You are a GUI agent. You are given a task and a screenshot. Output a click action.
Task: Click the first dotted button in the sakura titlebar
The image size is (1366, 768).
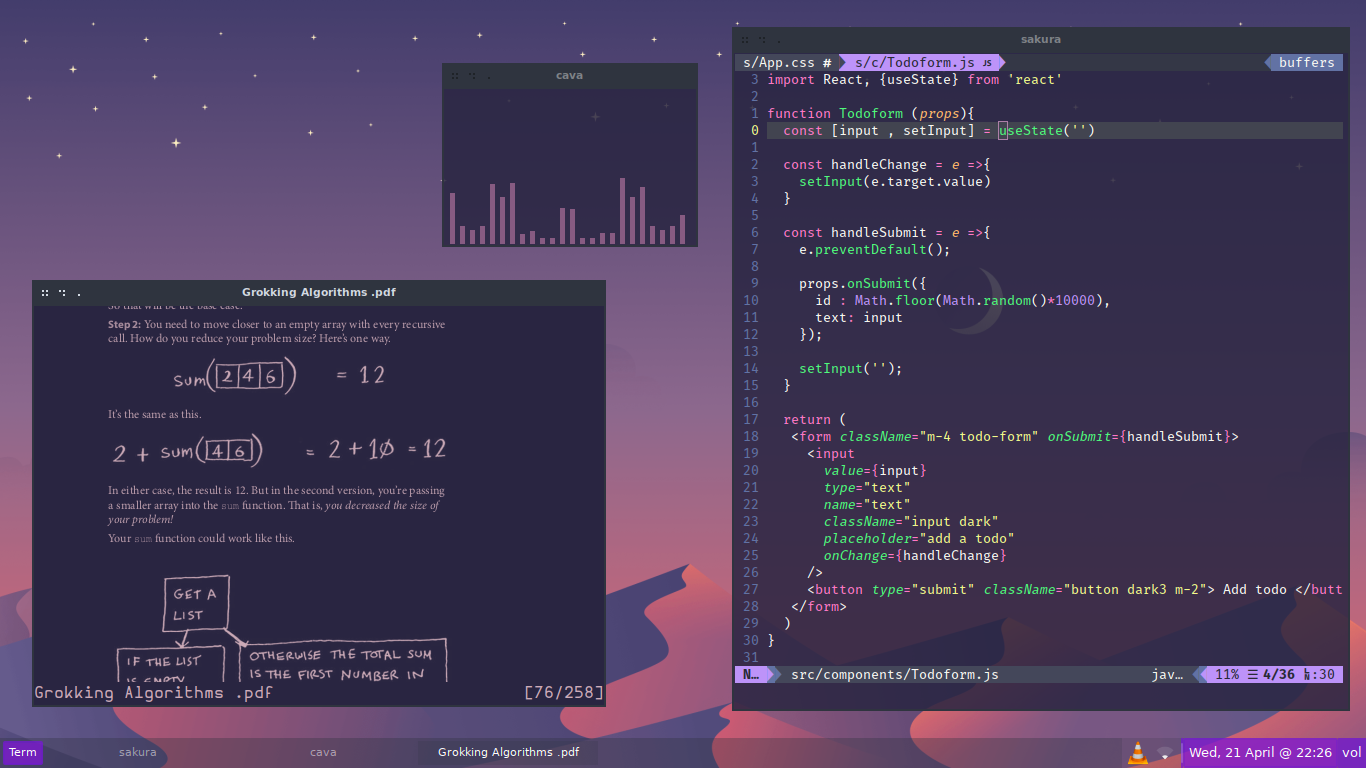tap(747, 40)
